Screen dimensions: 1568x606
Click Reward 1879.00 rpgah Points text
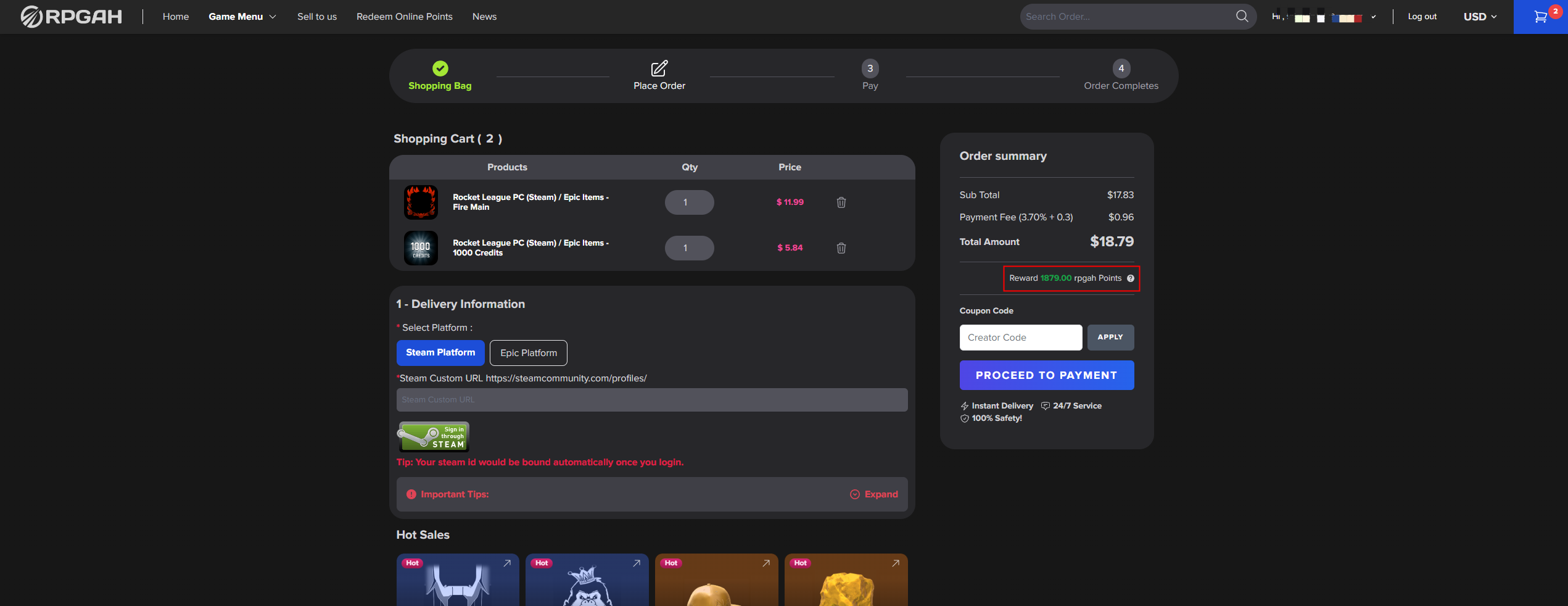pos(1065,278)
